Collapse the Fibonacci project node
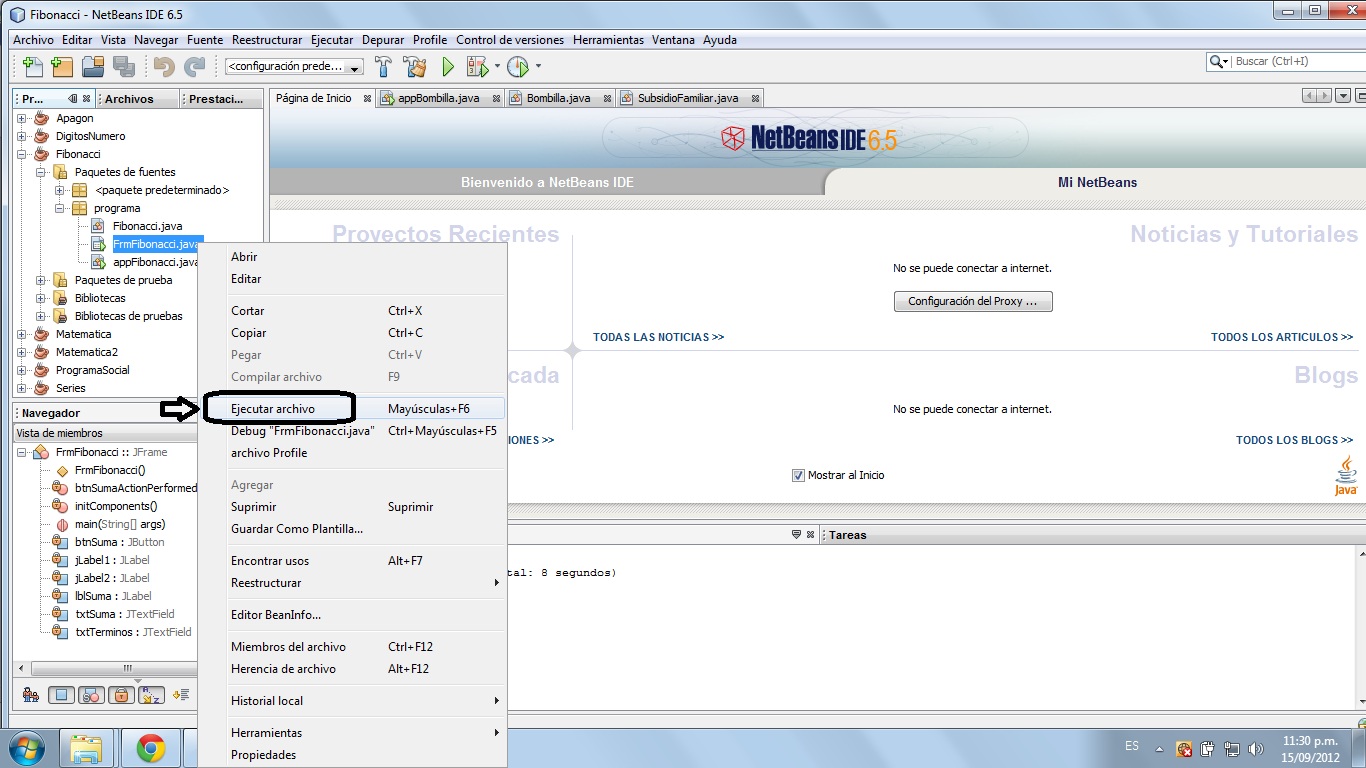Viewport: 1366px width, 768px height. (19, 154)
